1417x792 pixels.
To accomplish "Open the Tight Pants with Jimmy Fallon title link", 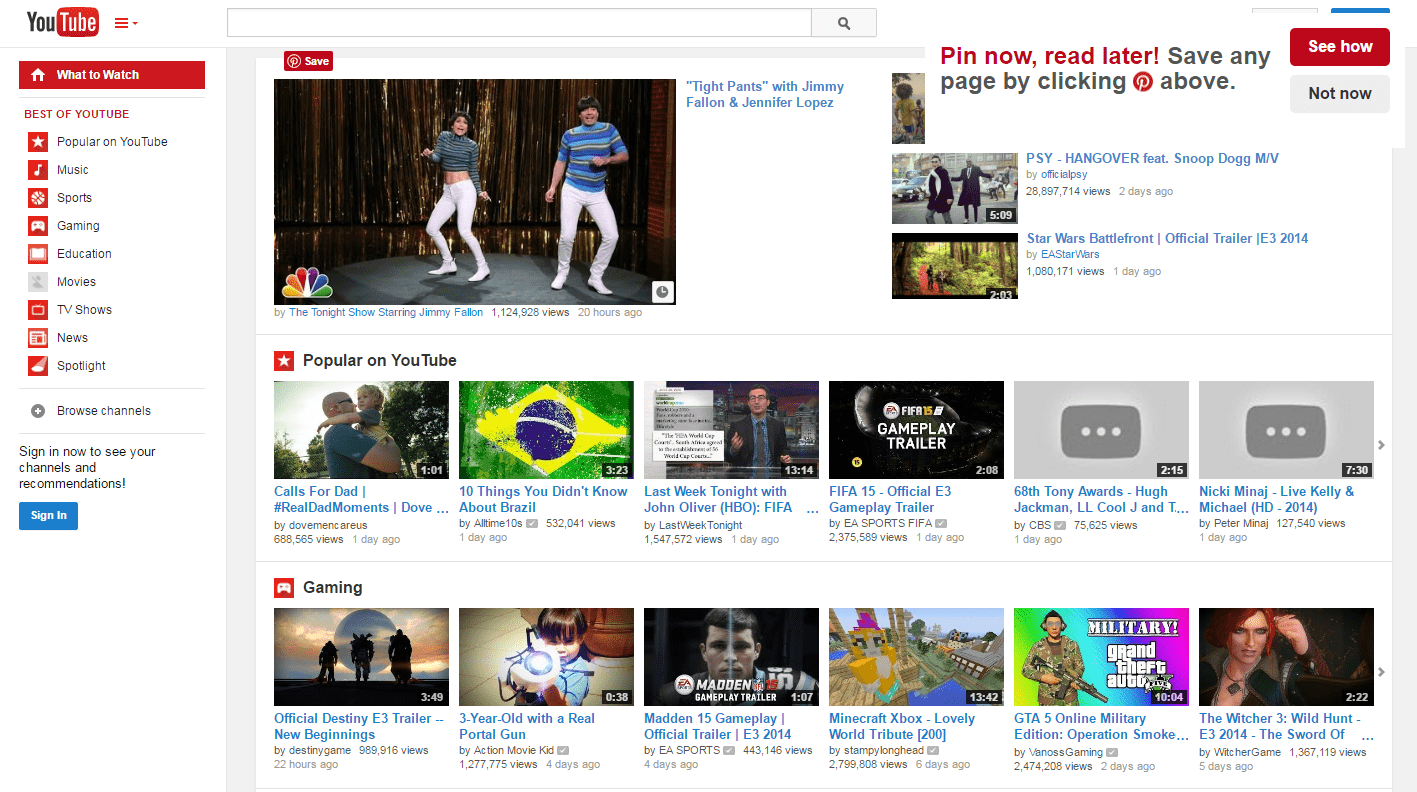I will [x=765, y=95].
